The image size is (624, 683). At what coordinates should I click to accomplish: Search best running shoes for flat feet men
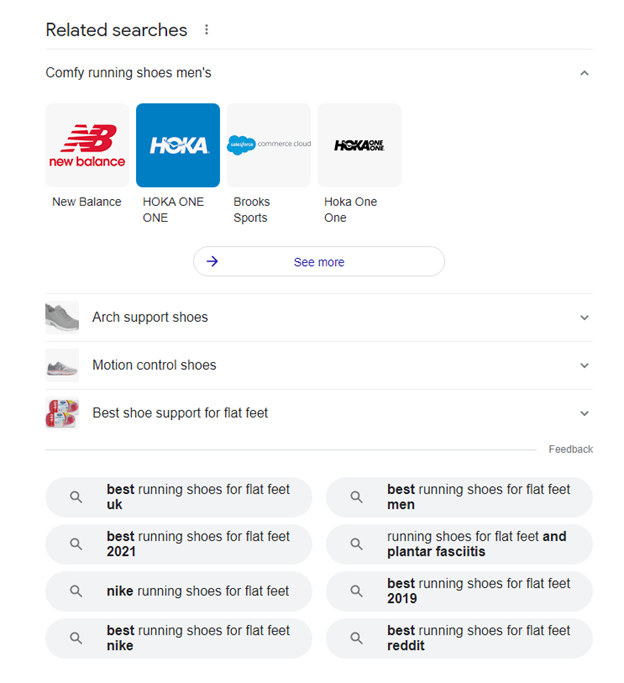click(459, 497)
